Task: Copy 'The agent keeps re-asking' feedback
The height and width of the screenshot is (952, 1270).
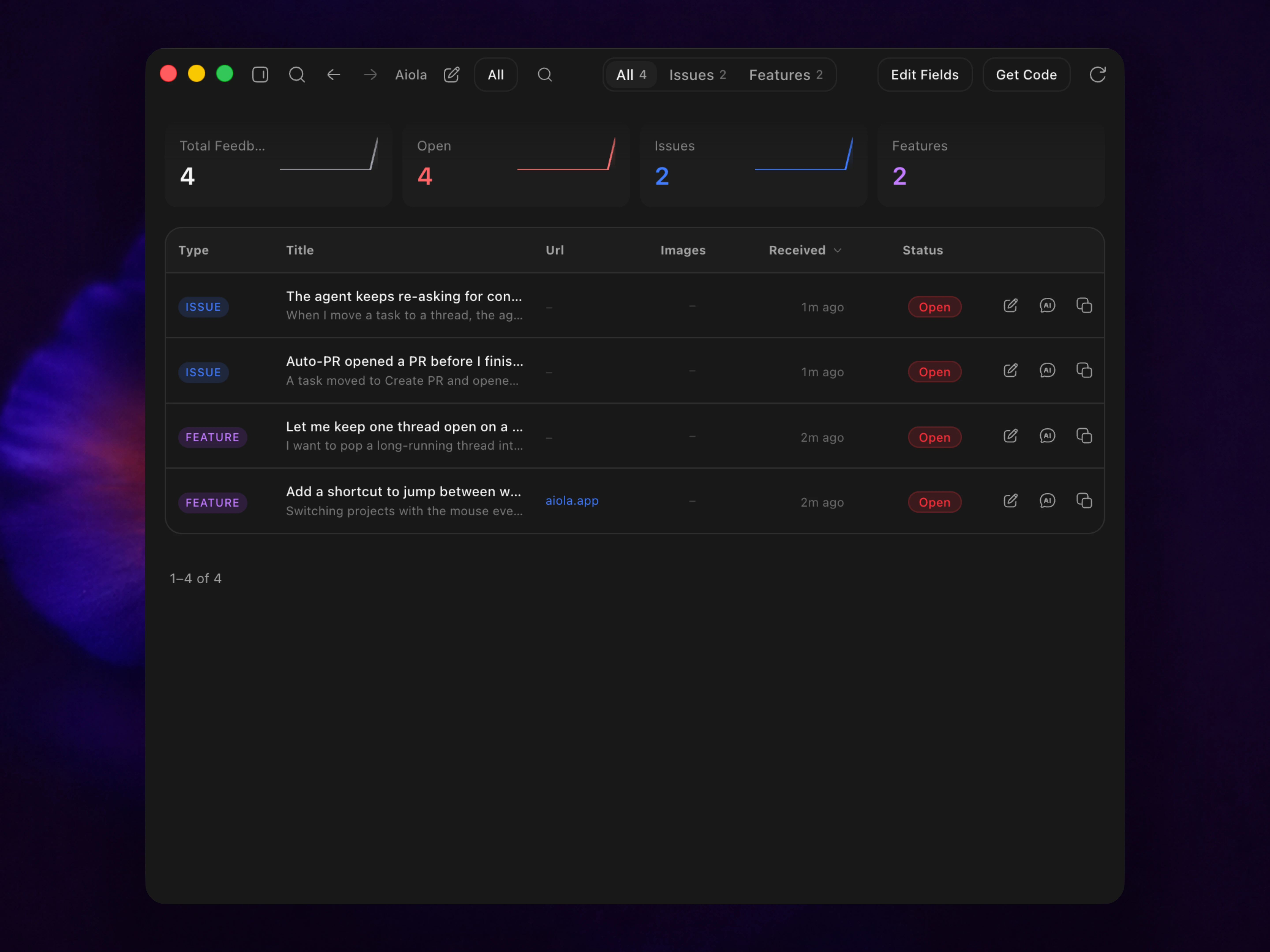Action: 1084,305
